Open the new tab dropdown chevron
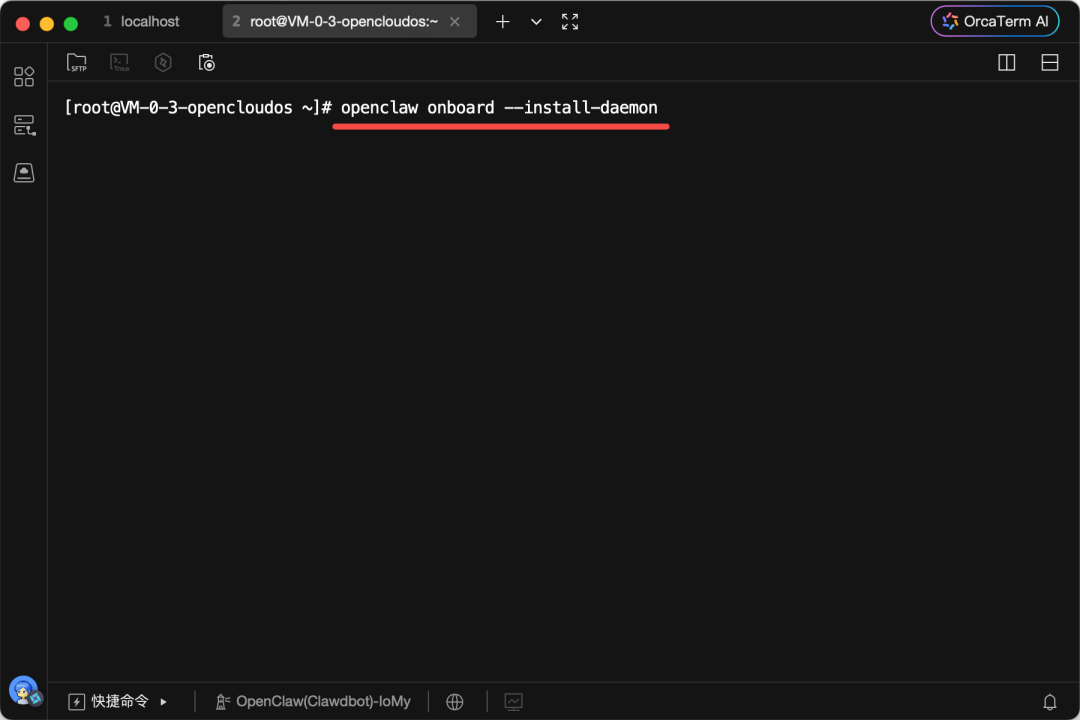The width and height of the screenshot is (1080, 720). (536, 21)
